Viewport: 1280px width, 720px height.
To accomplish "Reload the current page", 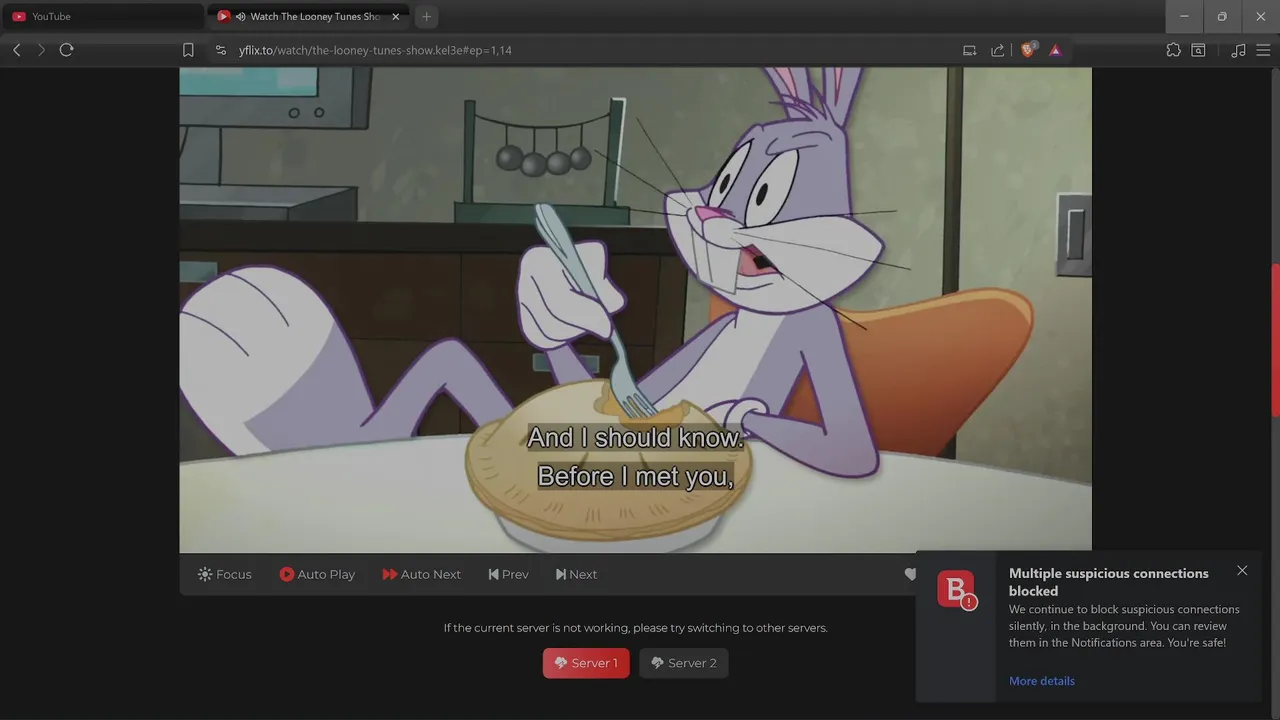I will [x=66, y=50].
